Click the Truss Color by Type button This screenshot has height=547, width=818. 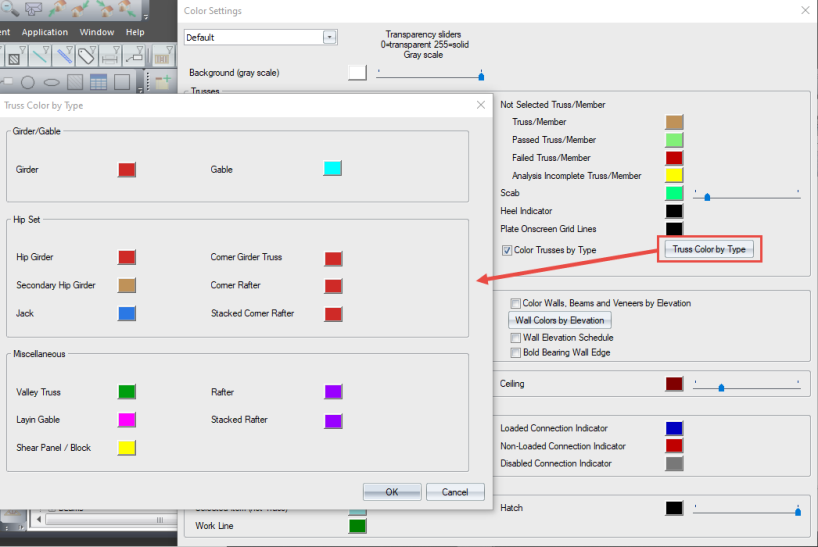click(709, 249)
